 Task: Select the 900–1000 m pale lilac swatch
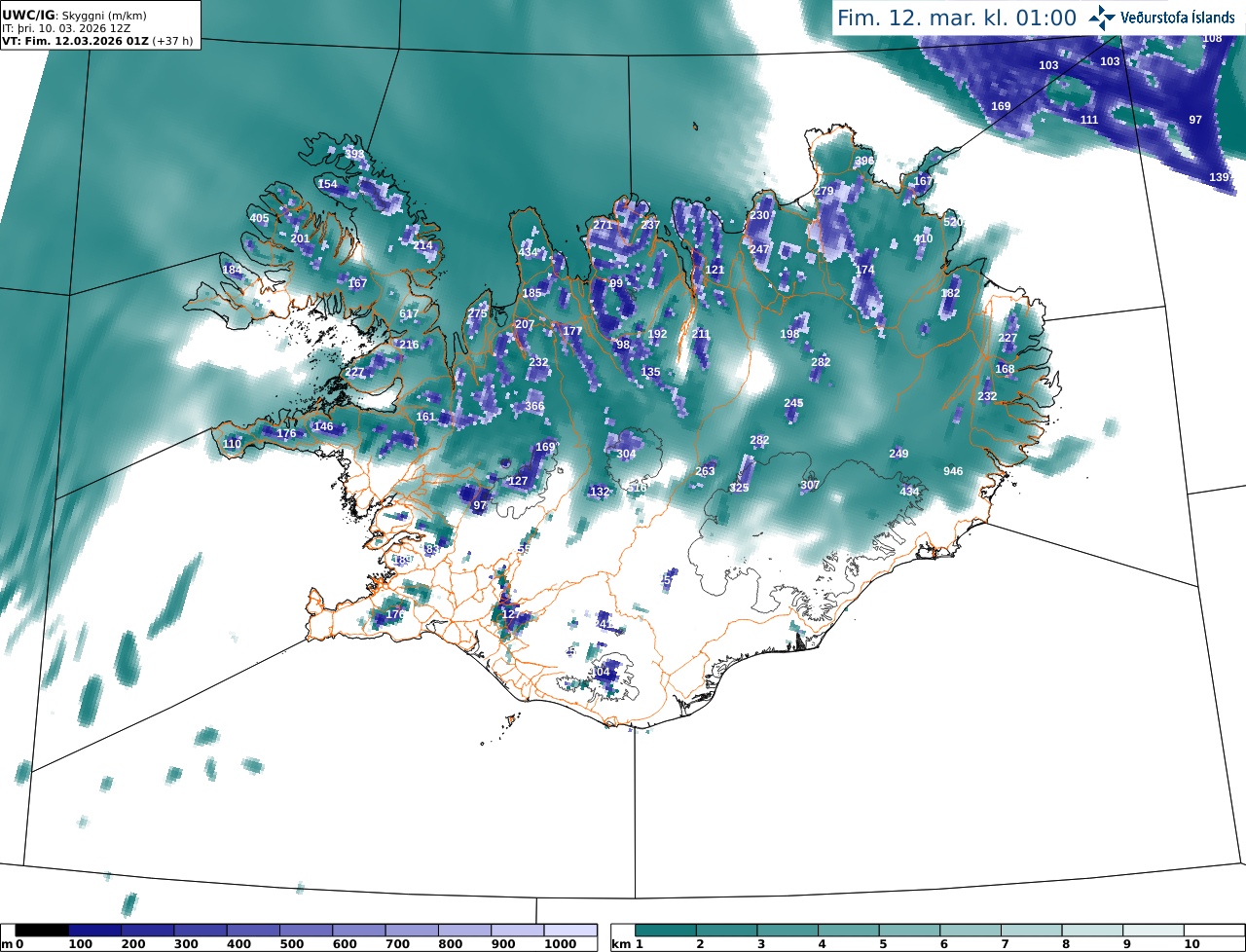517,931
